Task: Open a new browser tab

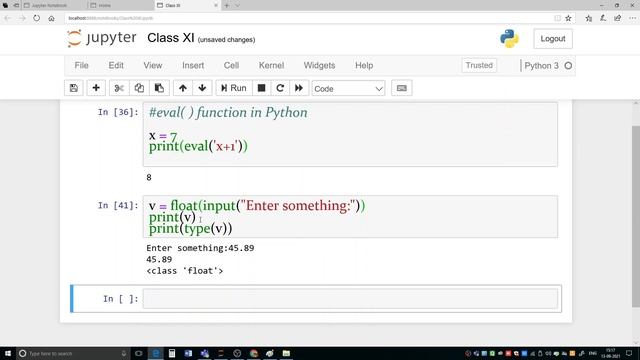Action: tap(227, 5)
